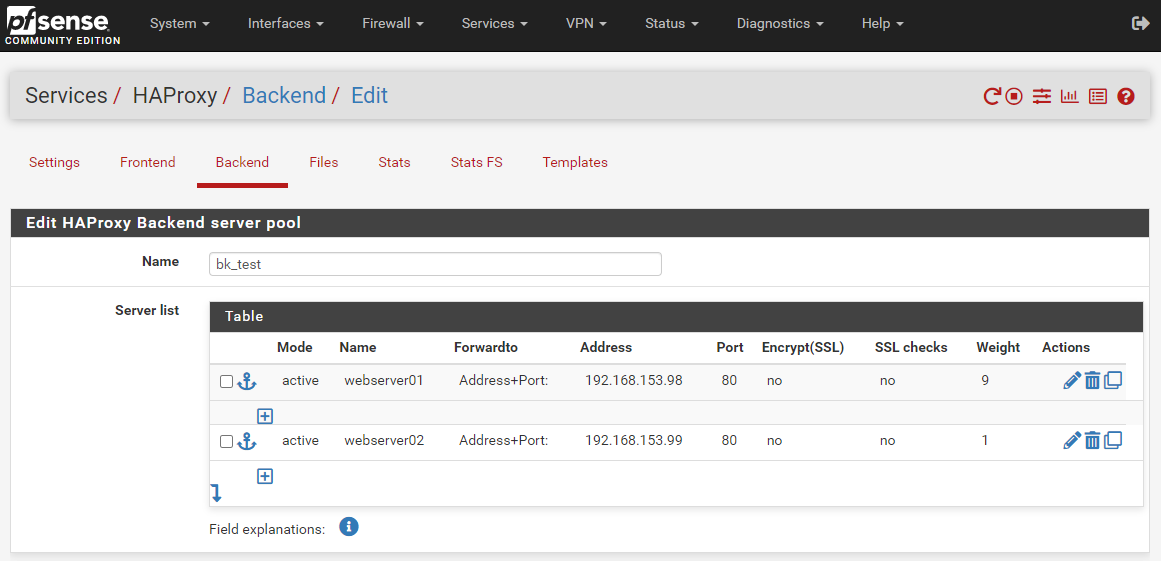The width and height of the screenshot is (1161, 561).
Task: Delete webserver01 with trash icon
Action: [x=1092, y=381]
